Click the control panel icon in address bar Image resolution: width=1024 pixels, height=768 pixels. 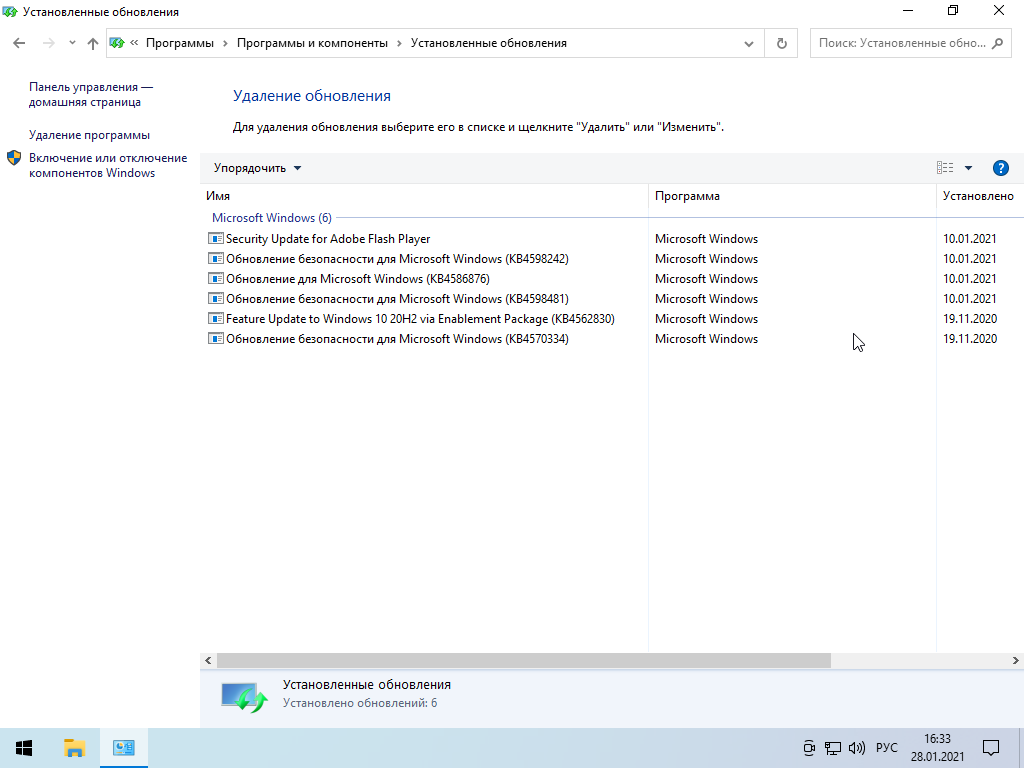(117, 43)
